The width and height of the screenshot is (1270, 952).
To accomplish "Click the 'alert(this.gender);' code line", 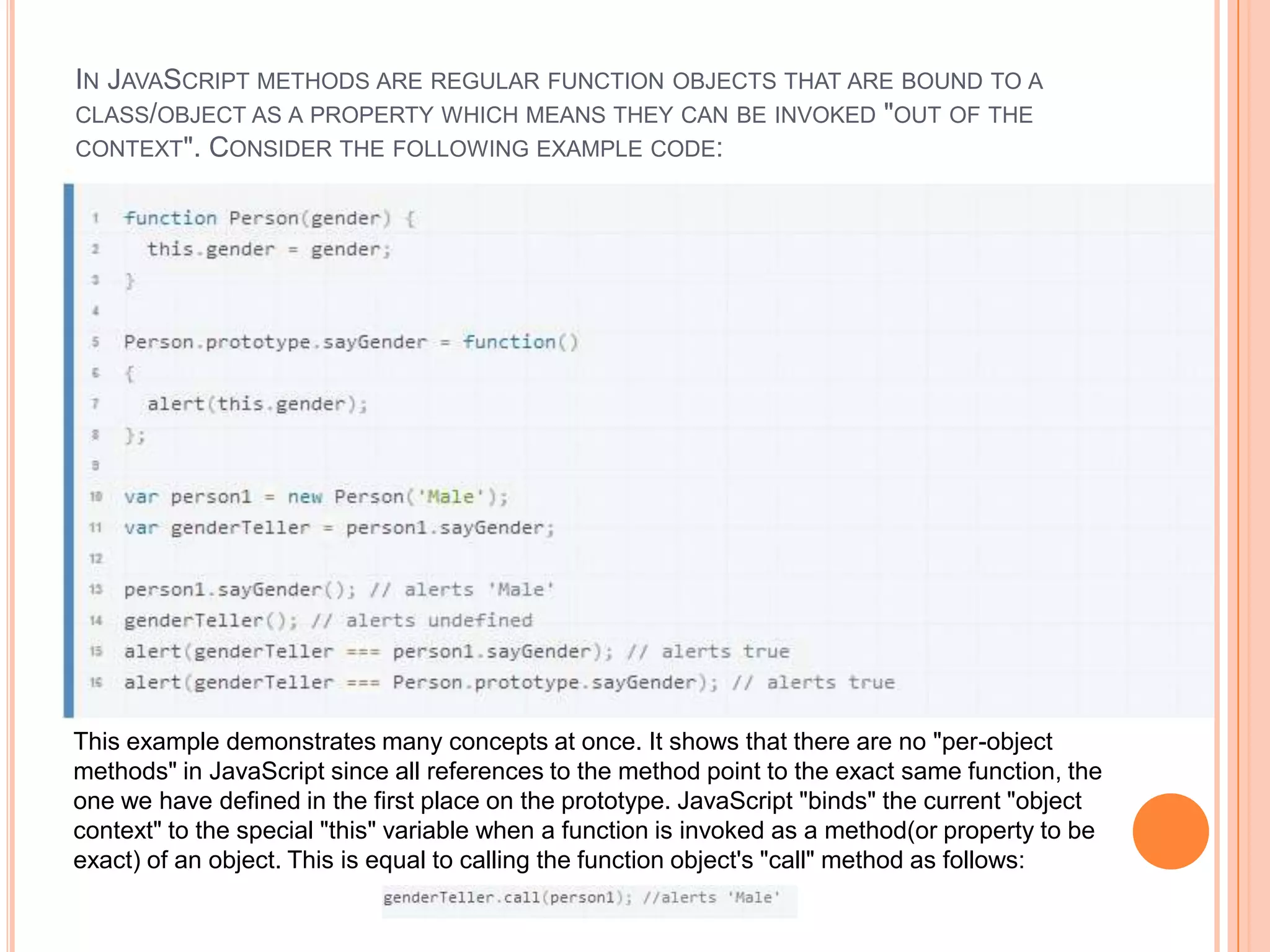I will [x=257, y=404].
